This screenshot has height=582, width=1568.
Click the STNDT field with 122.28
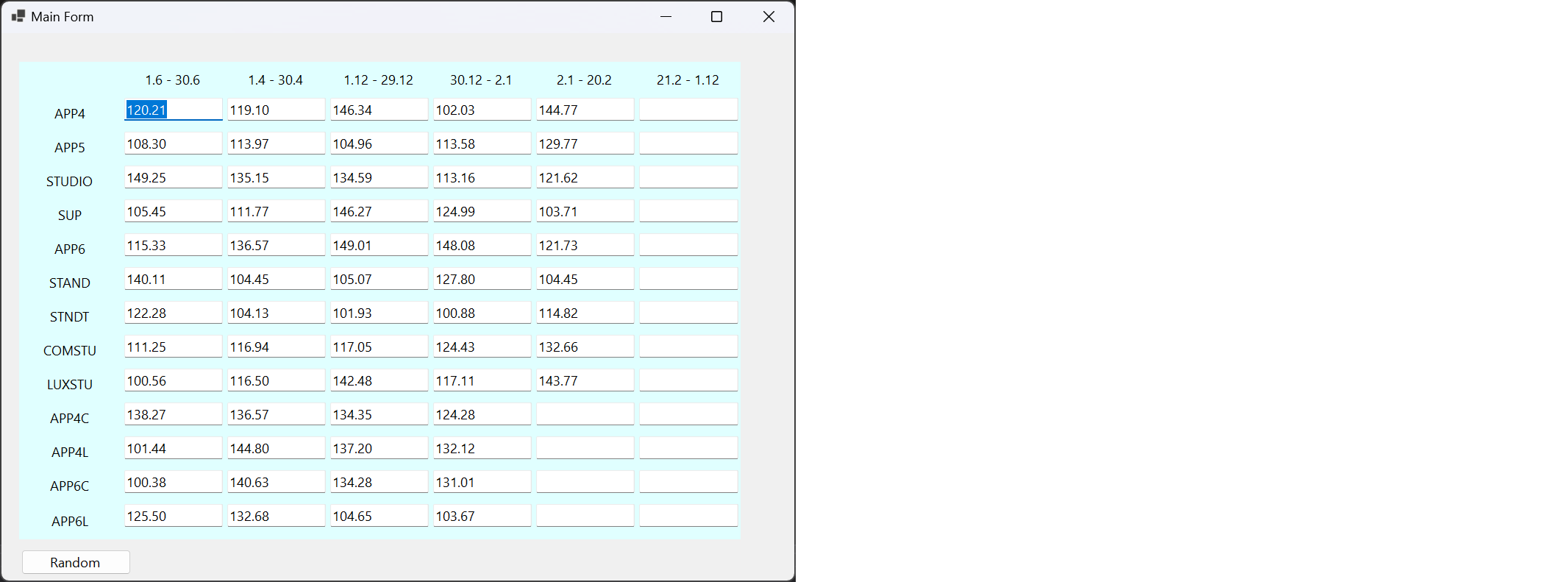(x=174, y=313)
